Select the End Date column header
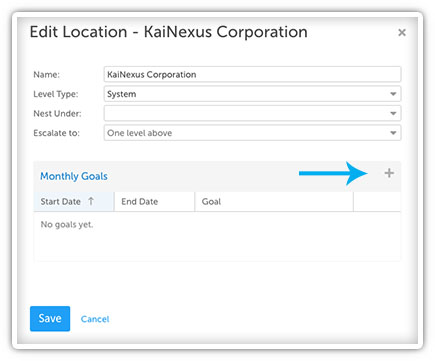The image size is (435, 361). [154, 202]
